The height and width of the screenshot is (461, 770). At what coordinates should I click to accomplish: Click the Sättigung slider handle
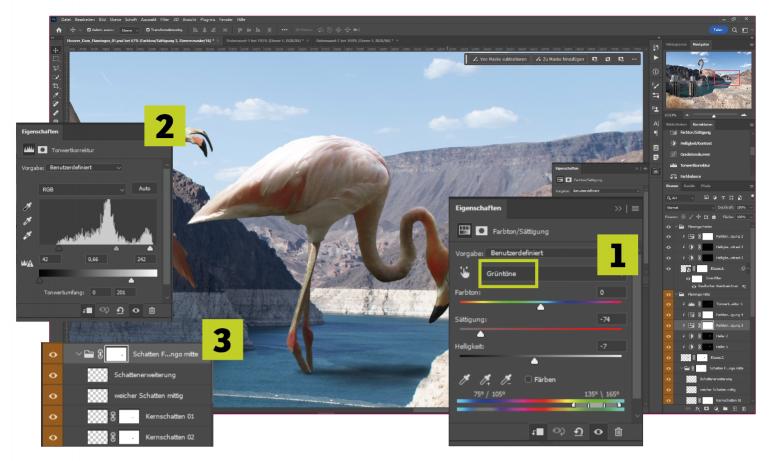tap(481, 334)
